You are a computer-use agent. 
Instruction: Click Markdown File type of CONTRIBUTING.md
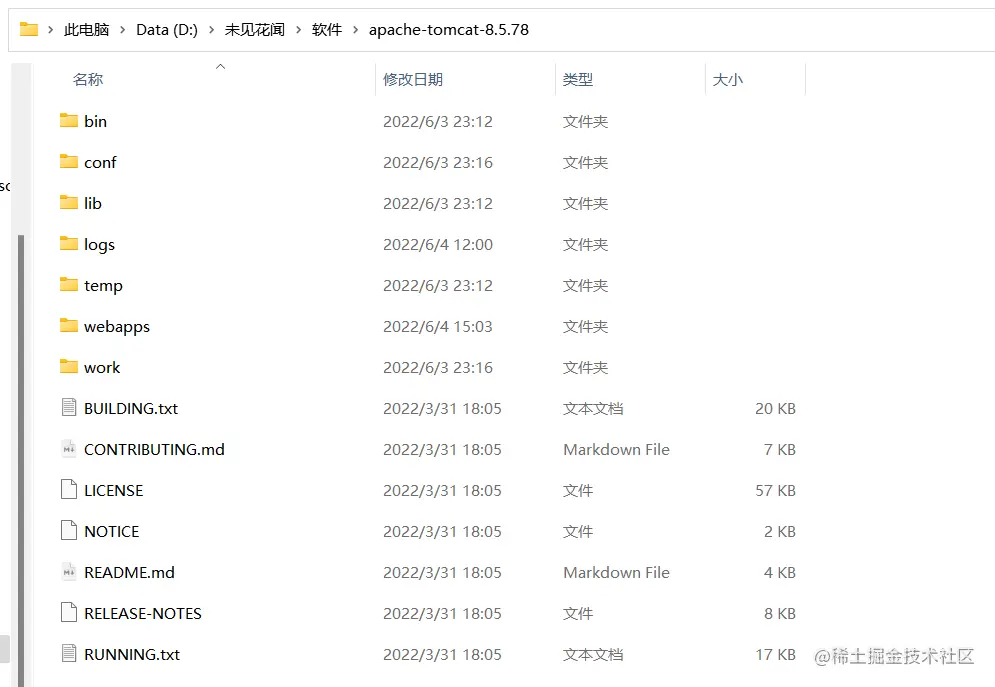click(616, 449)
